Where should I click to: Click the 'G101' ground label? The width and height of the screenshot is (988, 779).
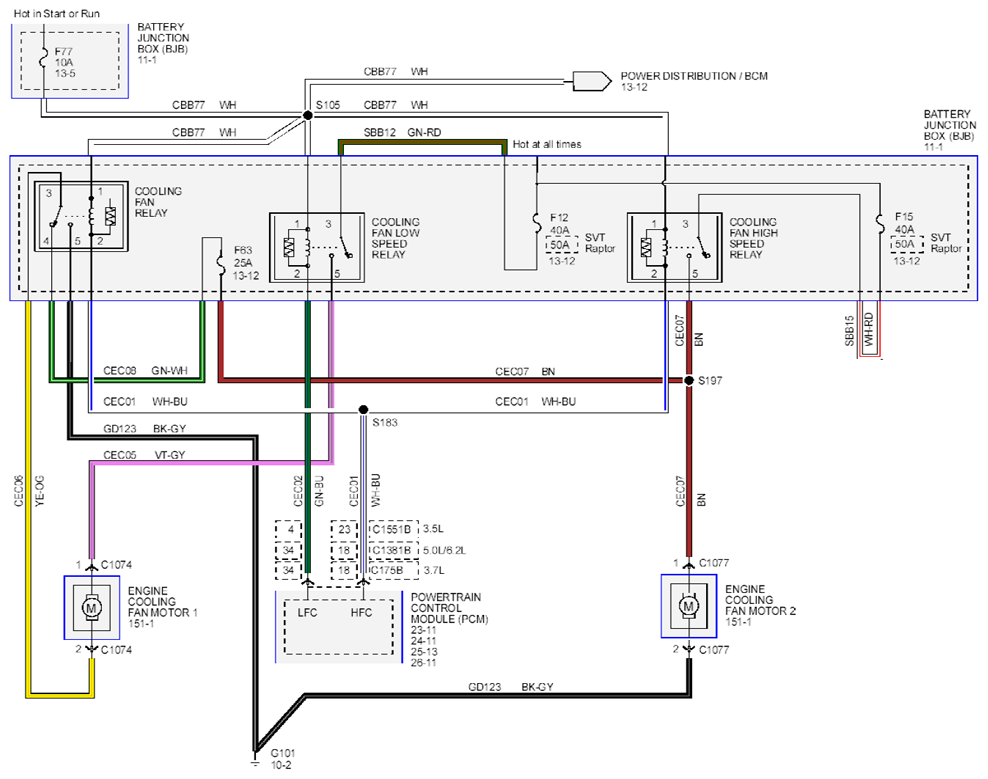click(283, 753)
